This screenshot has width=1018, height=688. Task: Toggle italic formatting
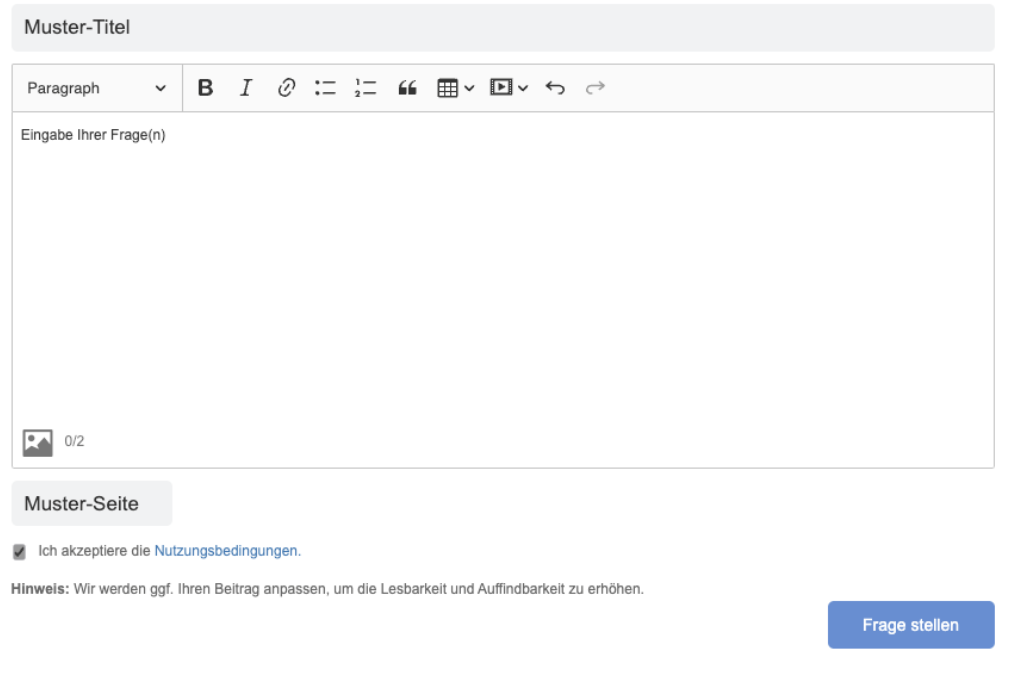point(245,88)
